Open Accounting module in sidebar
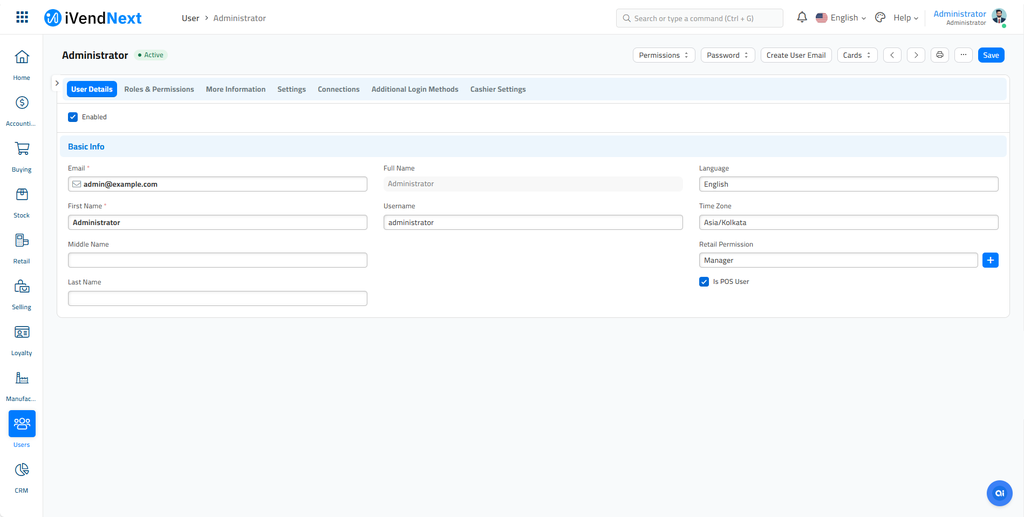Image resolution: width=1024 pixels, height=517 pixels. (22, 110)
